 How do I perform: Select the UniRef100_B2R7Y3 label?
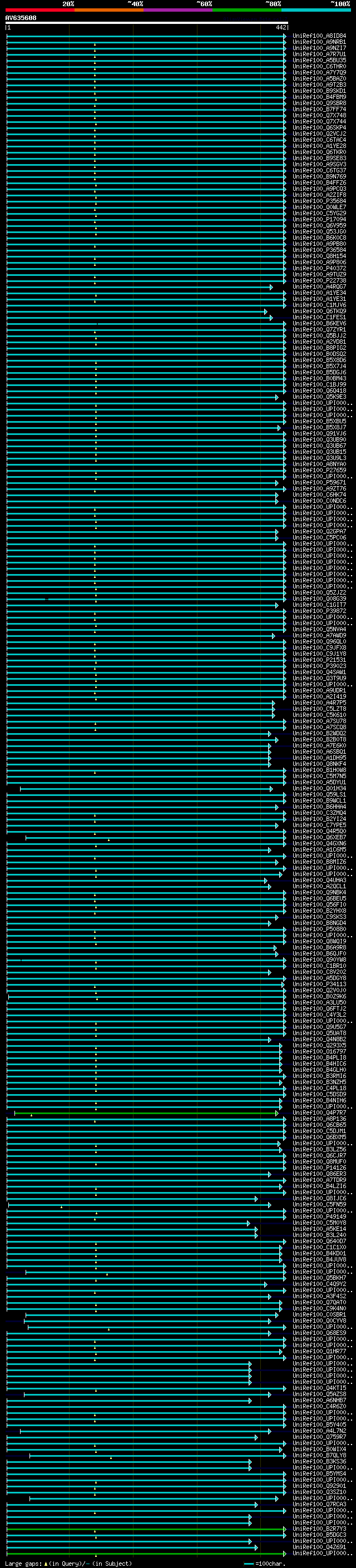tap(319, 1529)
